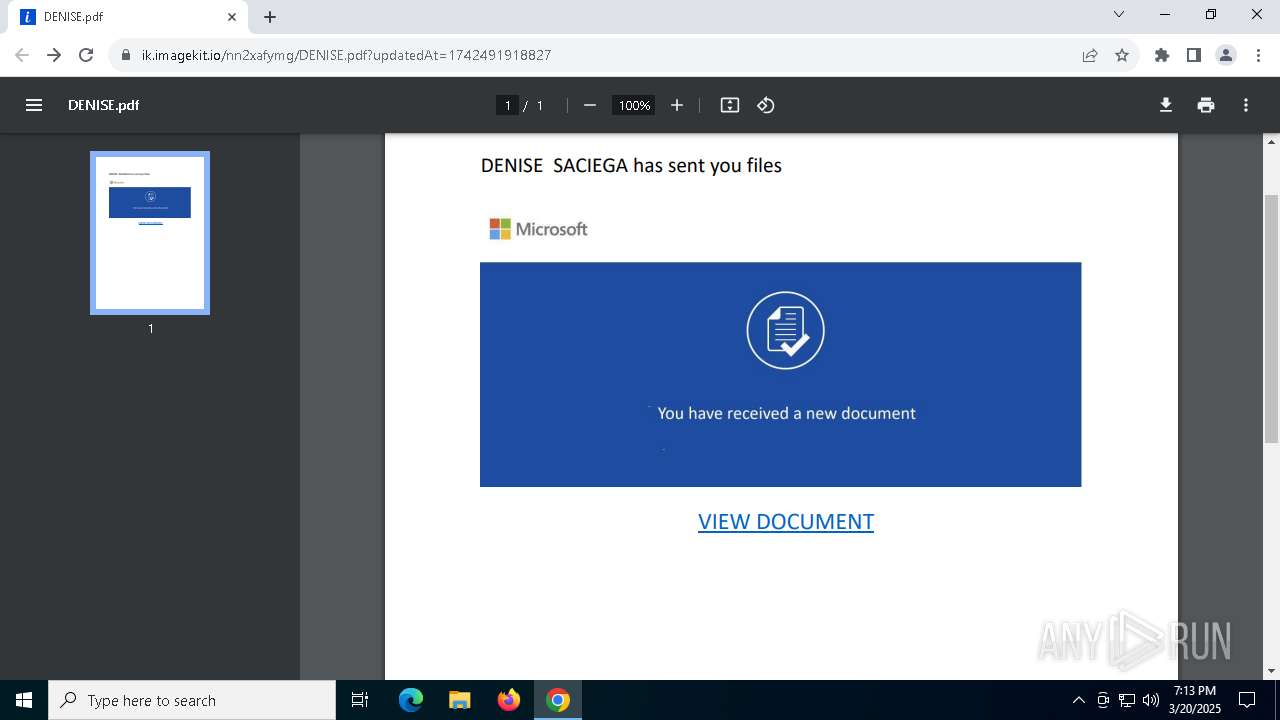Open the PDF viewer more actions menu
Image resolution: width=1280 pixels, height=720 pixels.
point(1246,105)
